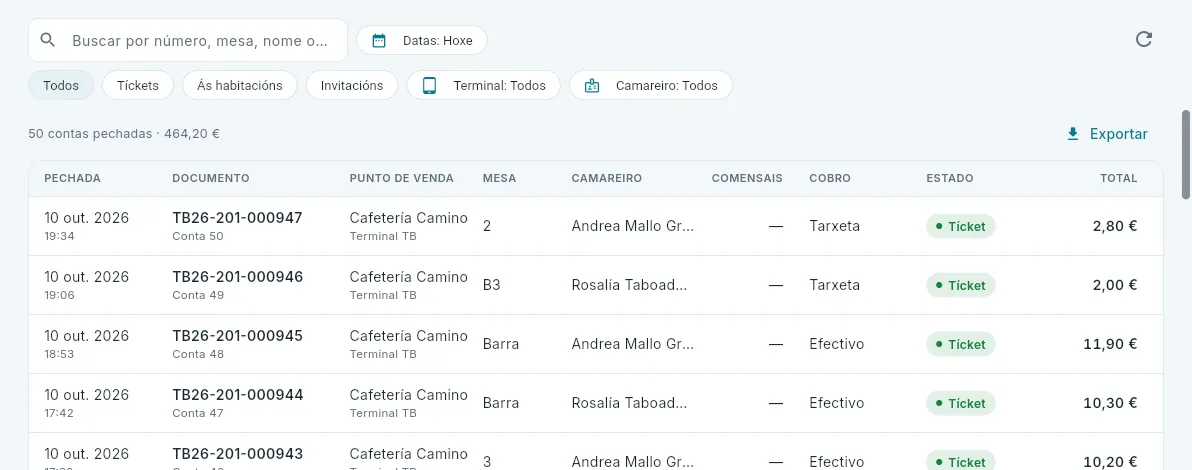The image size is (1192, 470).
Task: Click the 19:34 closing time
Action: pos(59,236)
